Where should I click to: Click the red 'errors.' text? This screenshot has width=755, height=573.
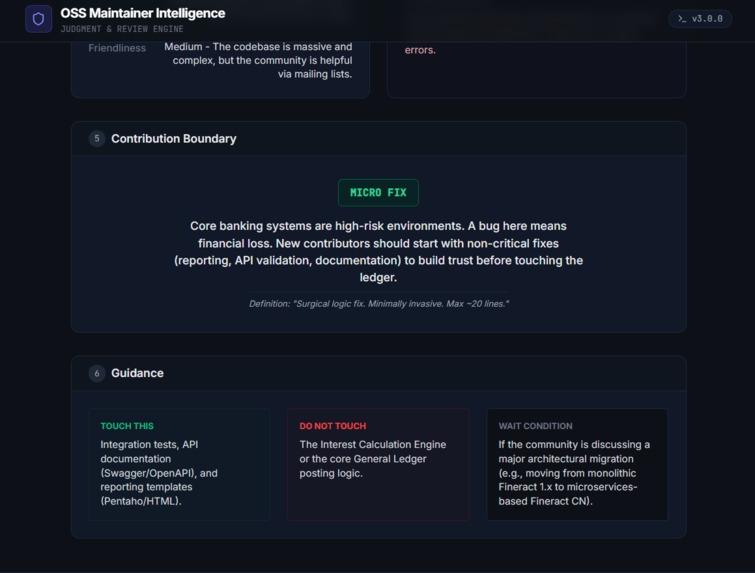coord(420,50)
